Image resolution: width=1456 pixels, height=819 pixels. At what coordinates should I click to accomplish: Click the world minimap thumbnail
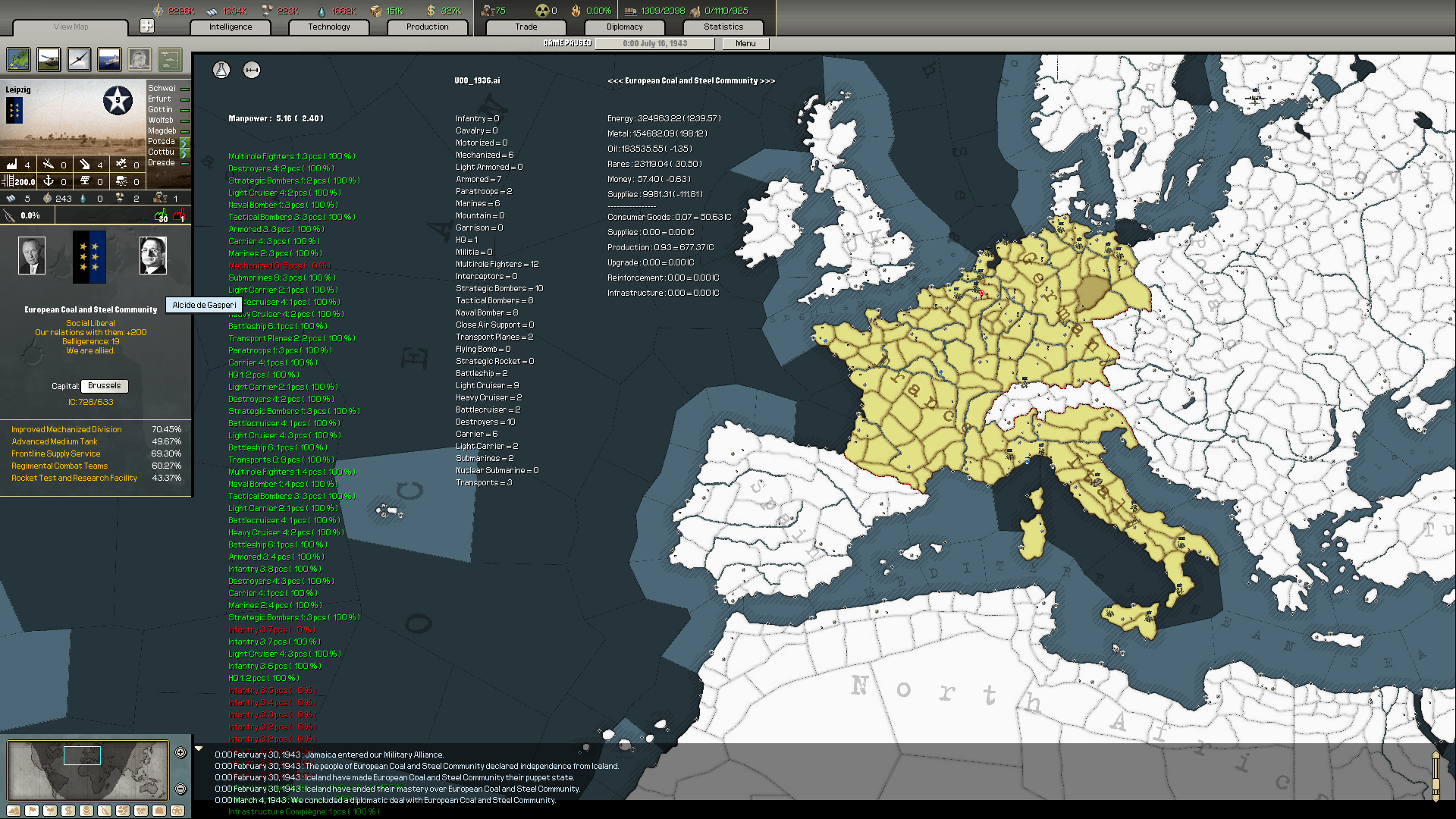click(87, 770)
